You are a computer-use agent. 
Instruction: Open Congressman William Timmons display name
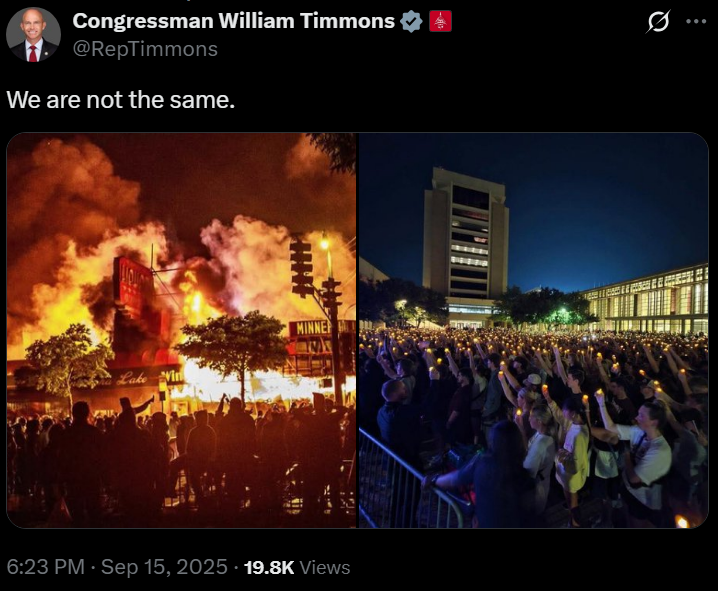234,21
